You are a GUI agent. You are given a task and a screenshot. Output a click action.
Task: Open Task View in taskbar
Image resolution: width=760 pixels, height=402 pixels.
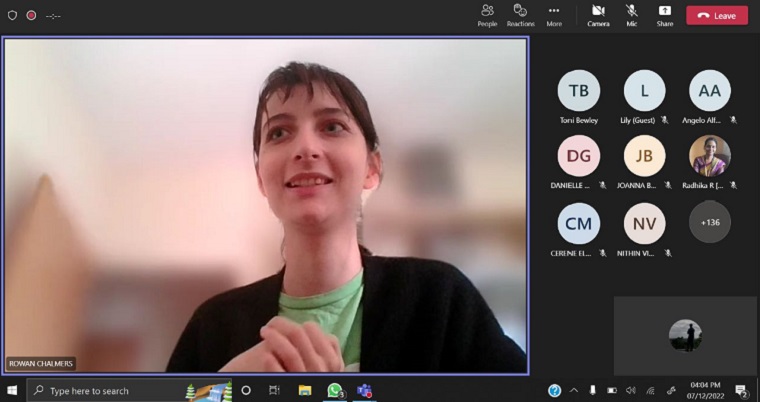[275, 390]
